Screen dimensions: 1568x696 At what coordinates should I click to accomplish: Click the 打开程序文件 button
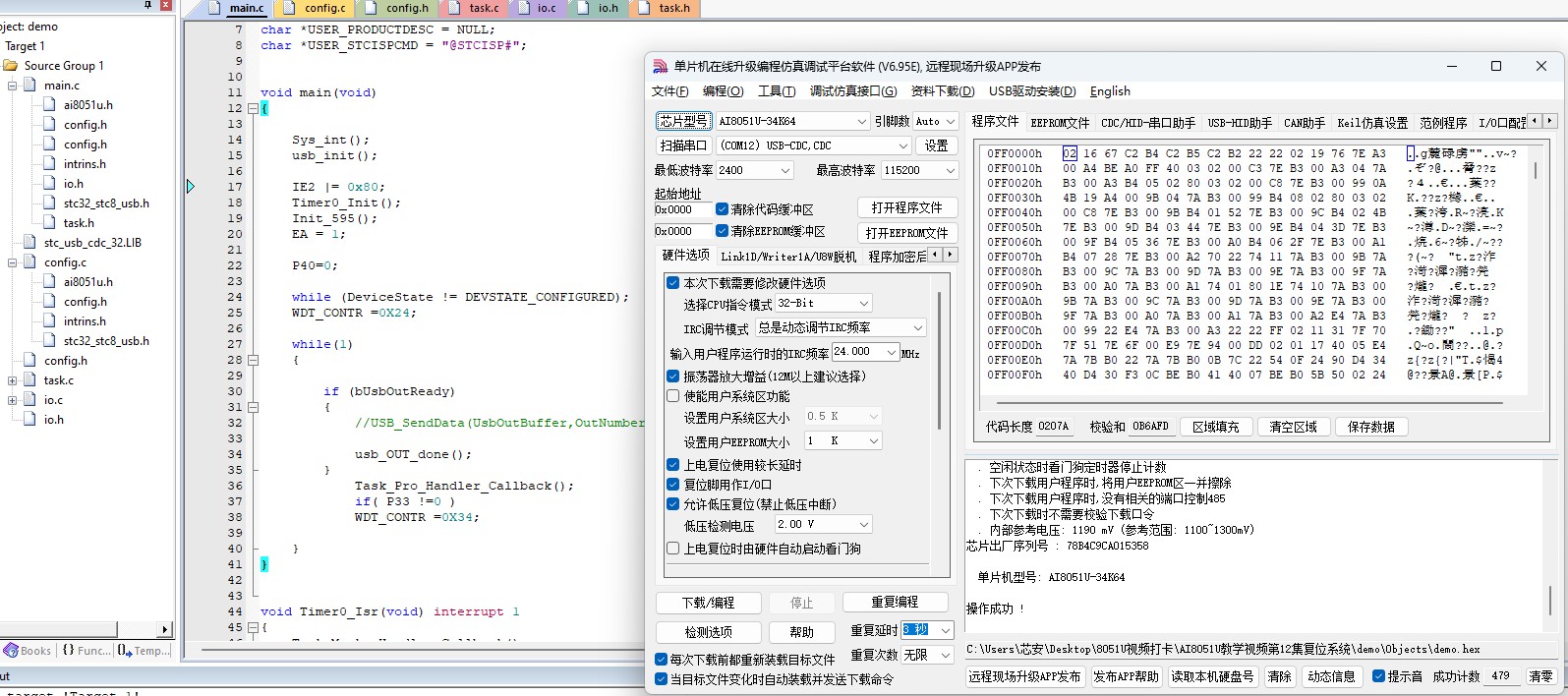tap(906, 207)
